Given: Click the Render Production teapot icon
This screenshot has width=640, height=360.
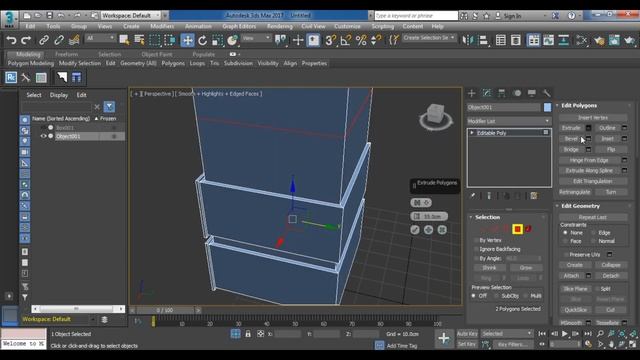Looking at the screenshot, I should click(630, 40).
